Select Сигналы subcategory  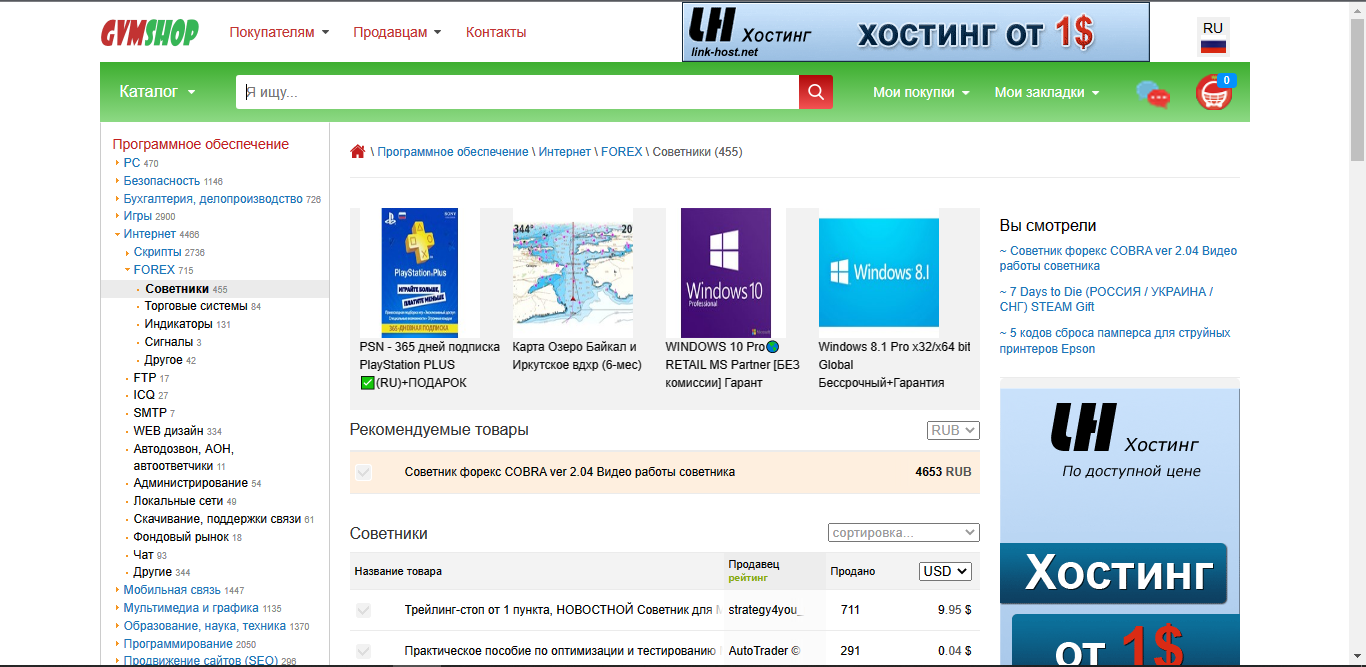point(169,342)
